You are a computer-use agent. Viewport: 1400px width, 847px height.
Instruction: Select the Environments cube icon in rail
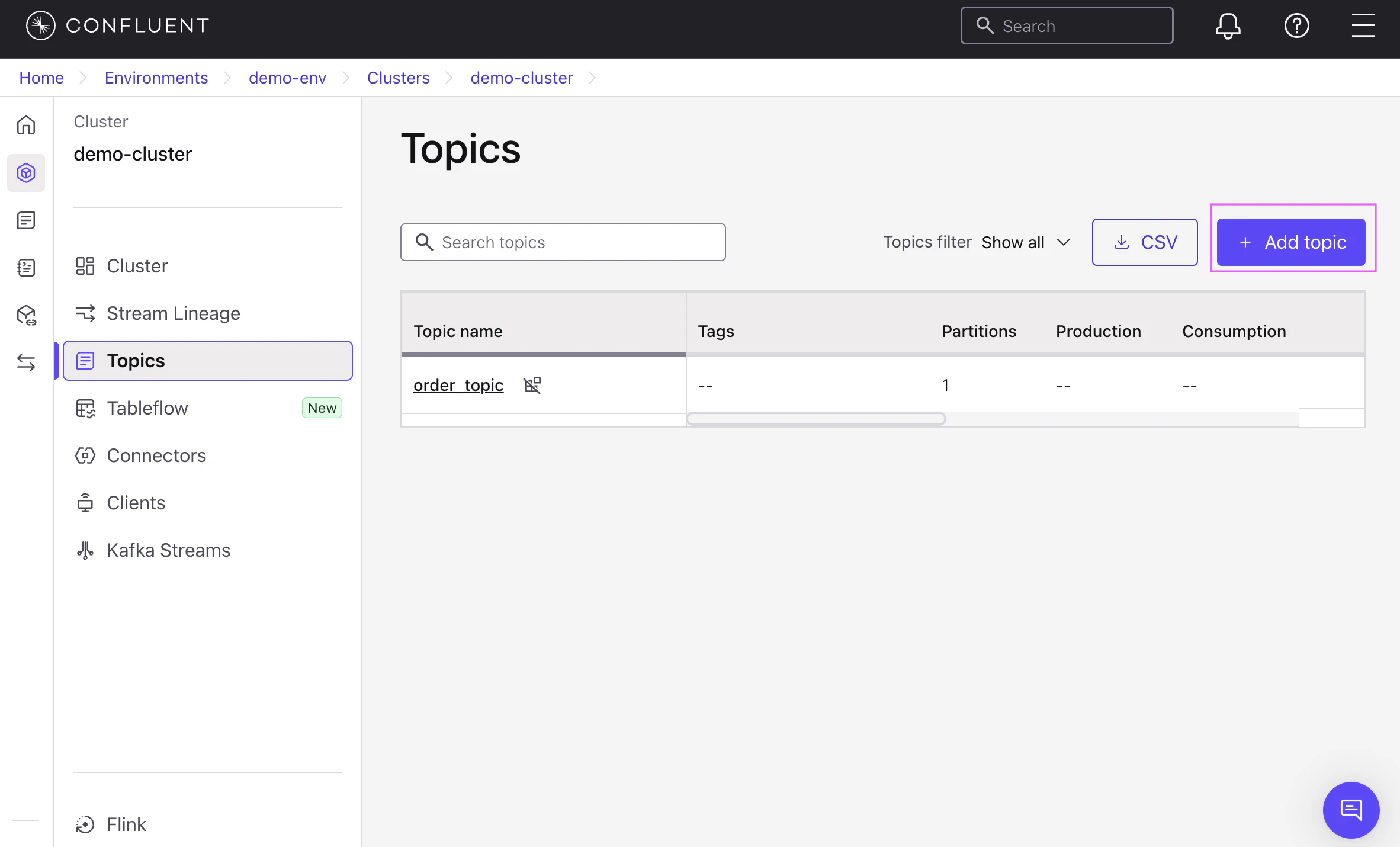click(x=26, y=173)
